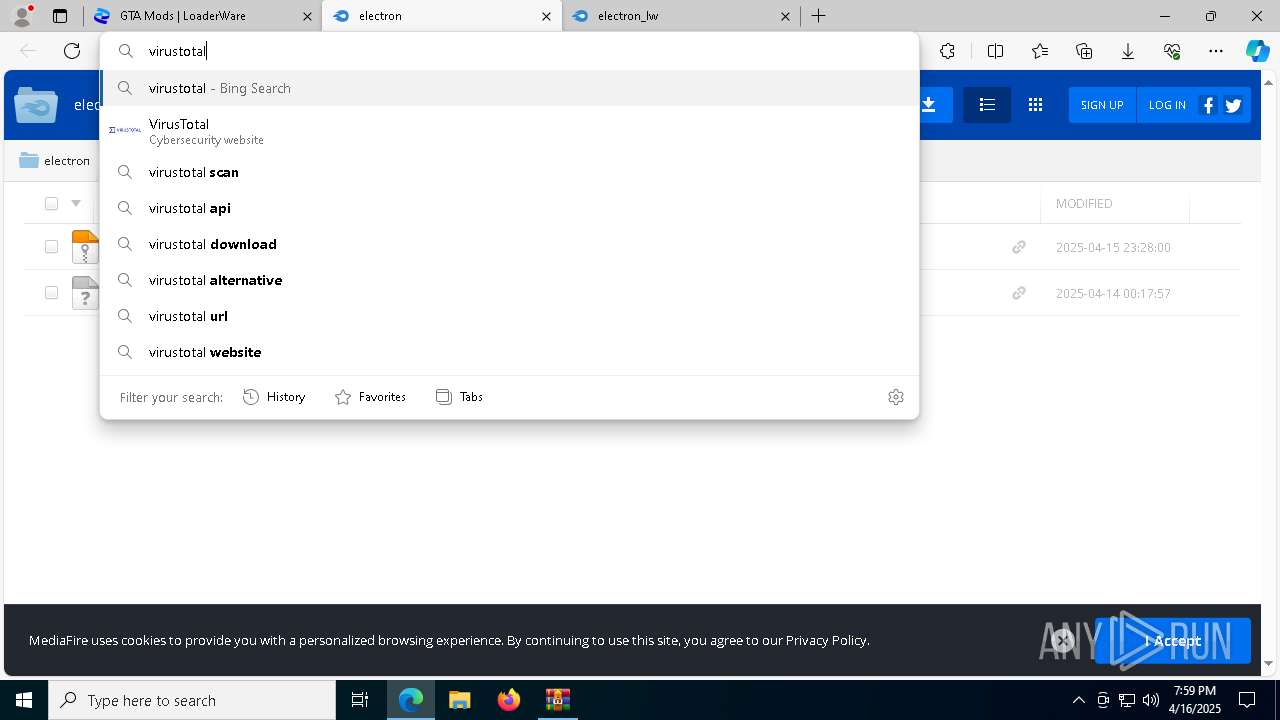
Task: Choose 'virustotal alternative' suggestion
Action: pos(510,280)
